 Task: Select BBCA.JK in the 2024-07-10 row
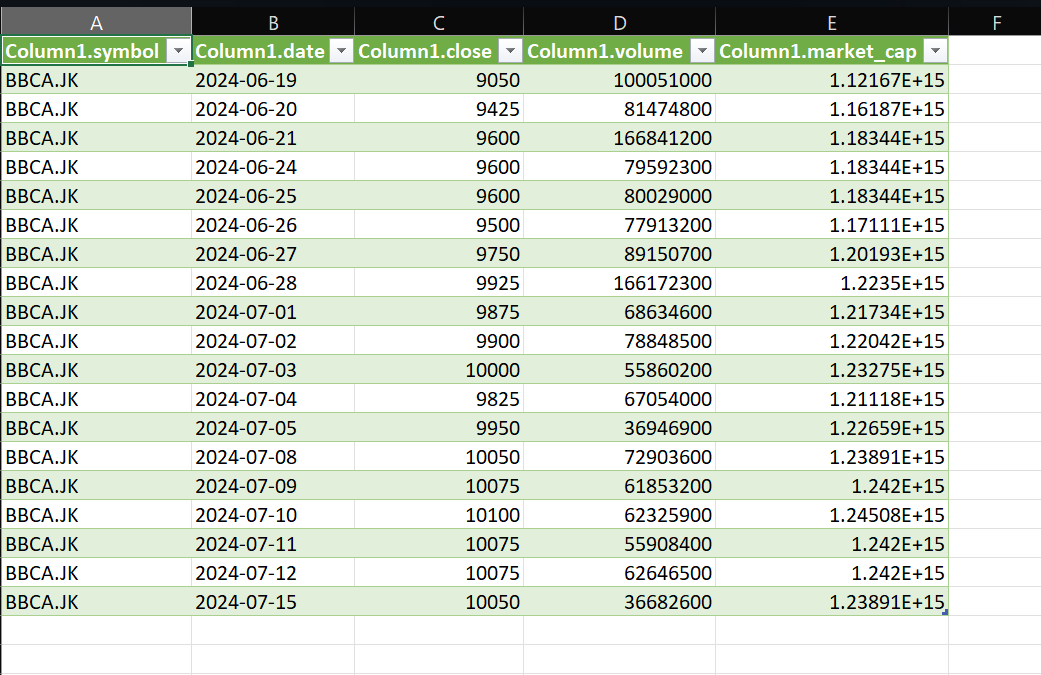pyautogui.click(x=96, y=514)
